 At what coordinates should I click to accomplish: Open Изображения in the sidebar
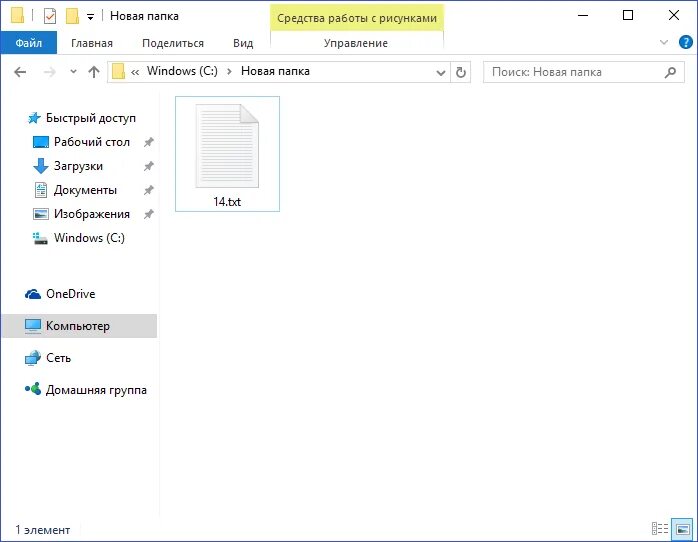tap(92, 214)
